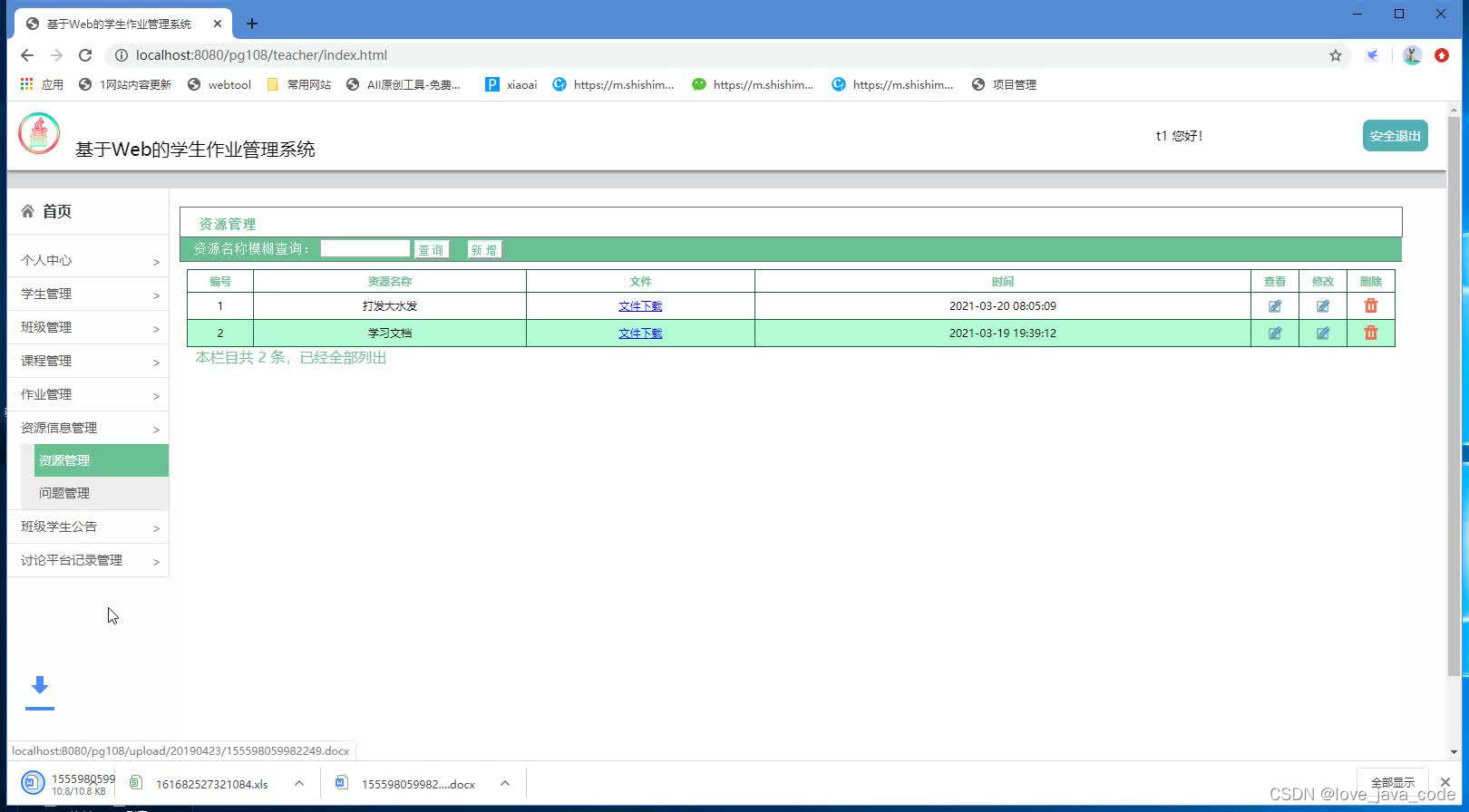This screenshot has width=1469, height=812.
Task: Open the webtool bookmark
Action: pos(219,84)
